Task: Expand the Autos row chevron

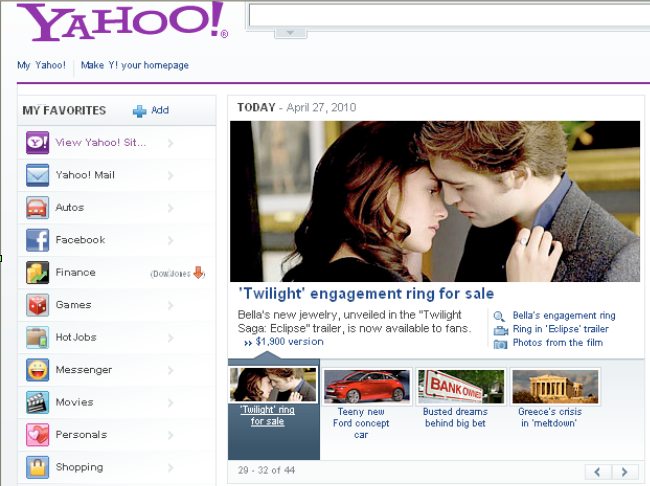Action: pos(171,208)
